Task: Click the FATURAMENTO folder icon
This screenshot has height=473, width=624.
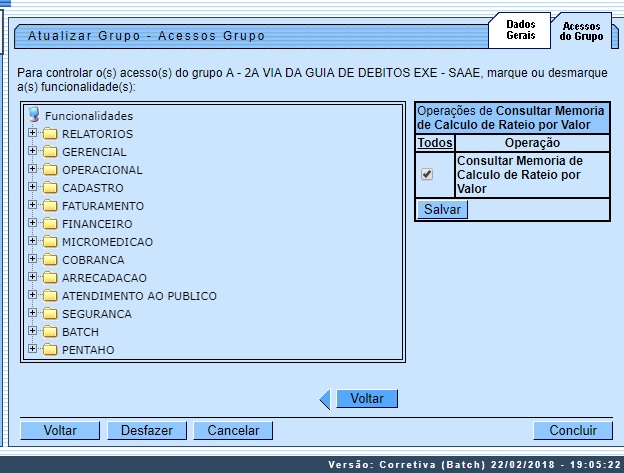Action: 50,206
